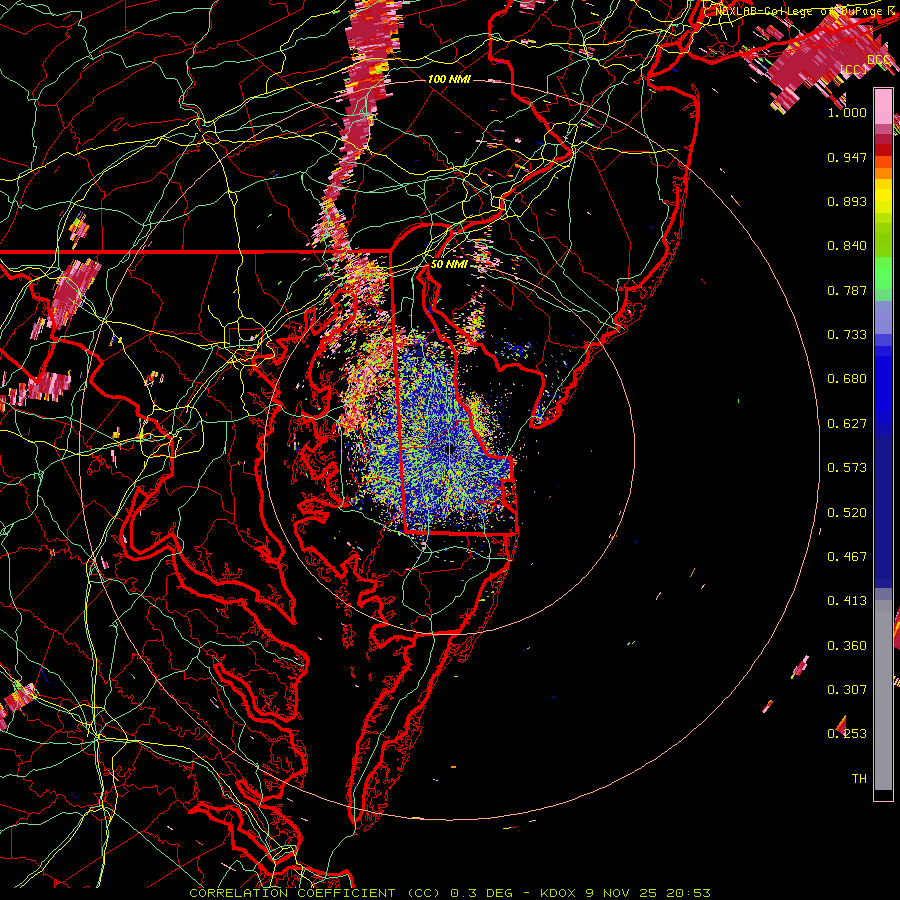Select the 0.893 scale value
The height and width of the screenshot is (900, 900).
847,201
